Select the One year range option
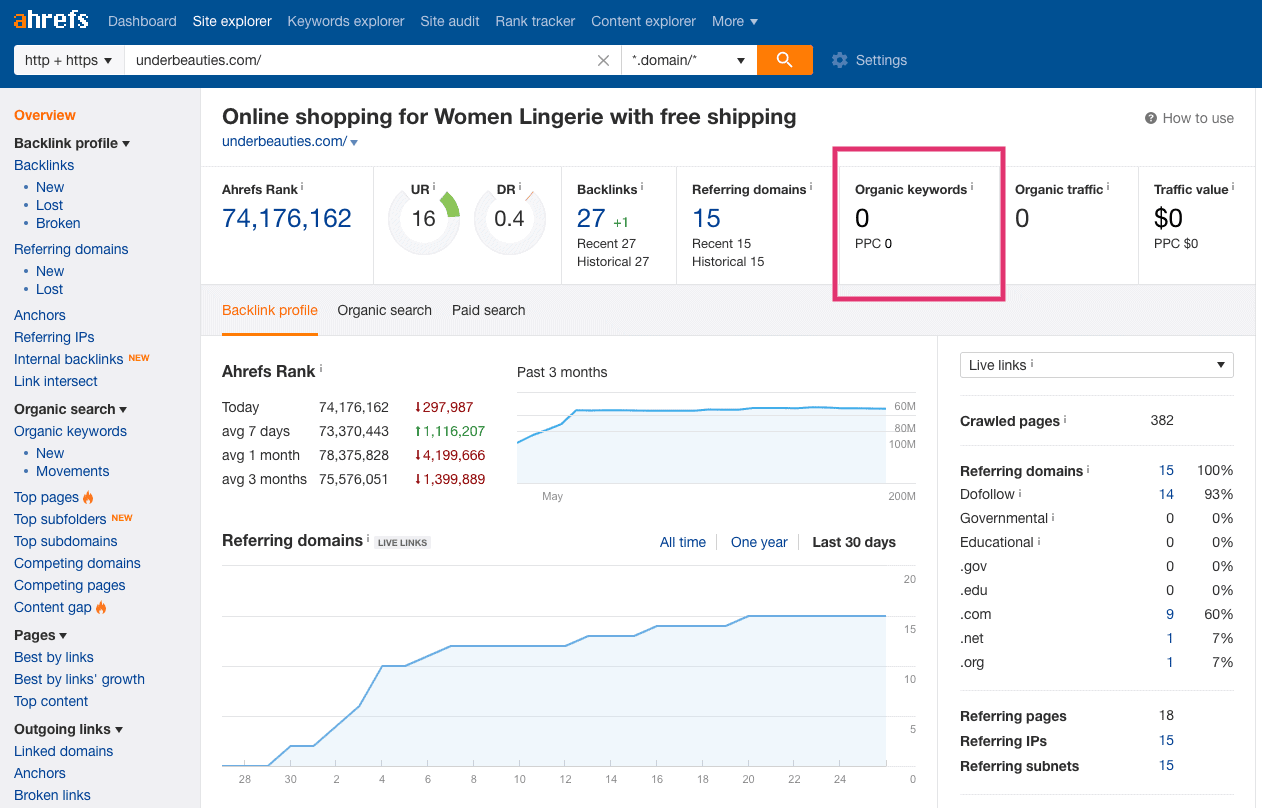 (x=759, y=542)
